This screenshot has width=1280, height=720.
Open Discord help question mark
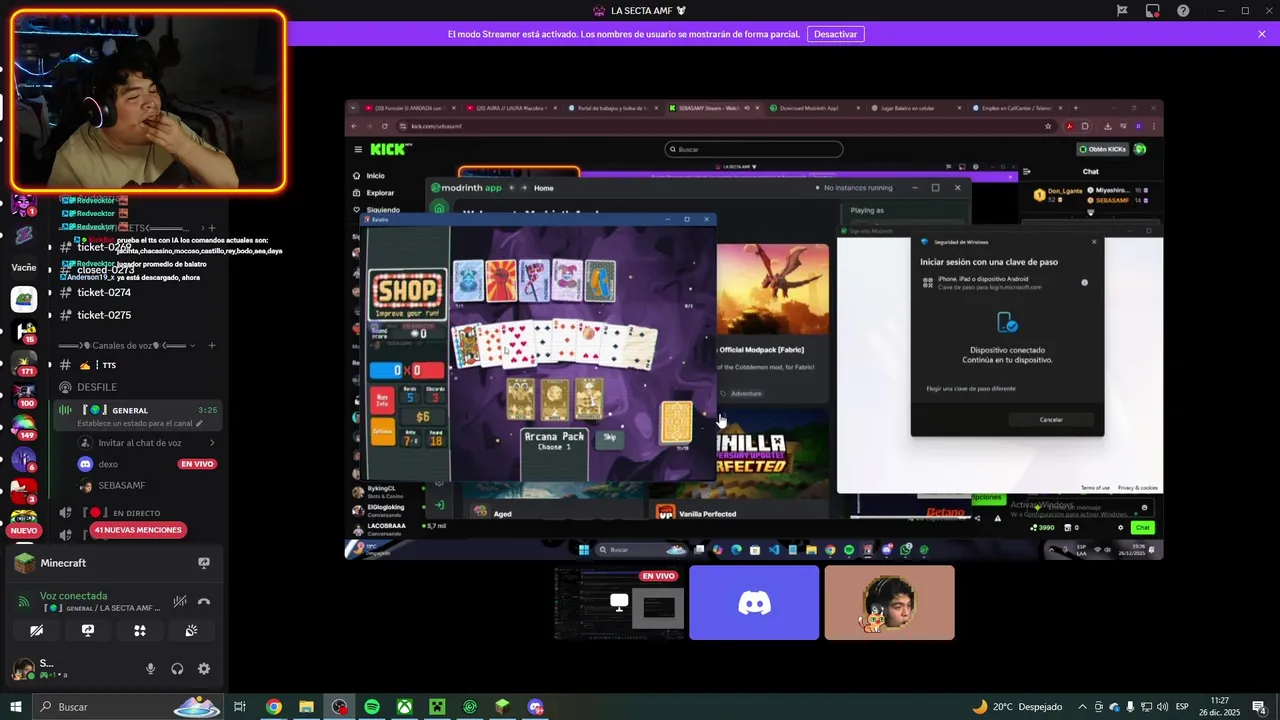(1184, 11)
